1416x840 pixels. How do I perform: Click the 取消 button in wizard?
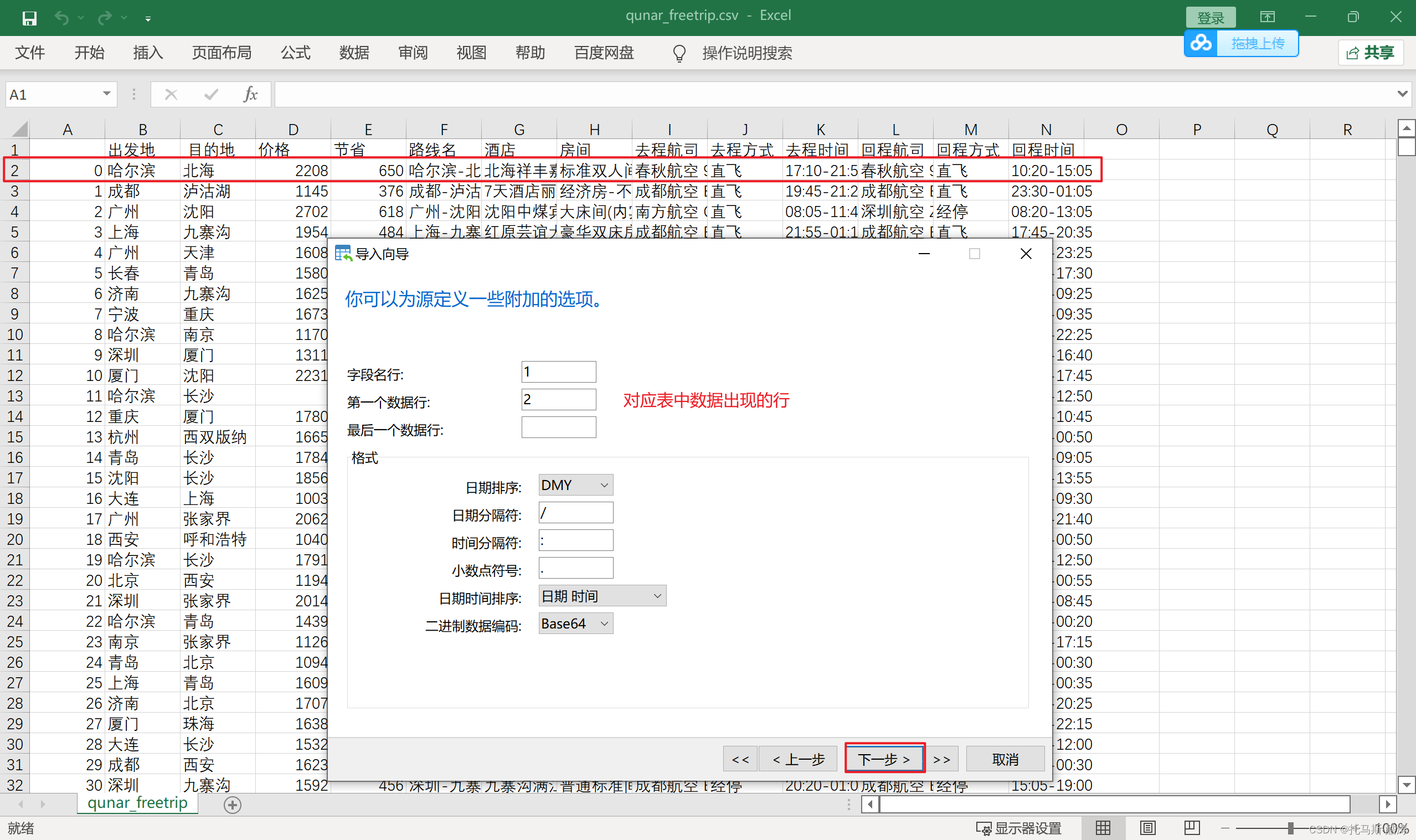pyautogui.click(x=1005, y=759)
